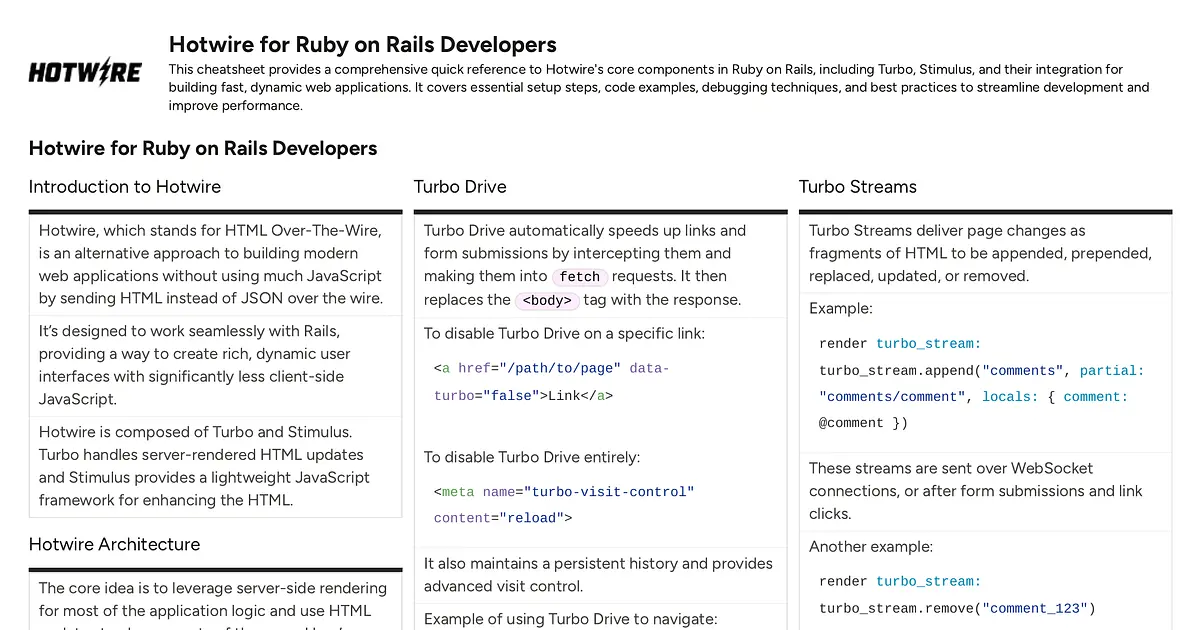Screen dimensions: 1200x630
Task: Click the meta "turbo-visit-control" code snippet
Action: pyautogui.click(x=564, y=505)
